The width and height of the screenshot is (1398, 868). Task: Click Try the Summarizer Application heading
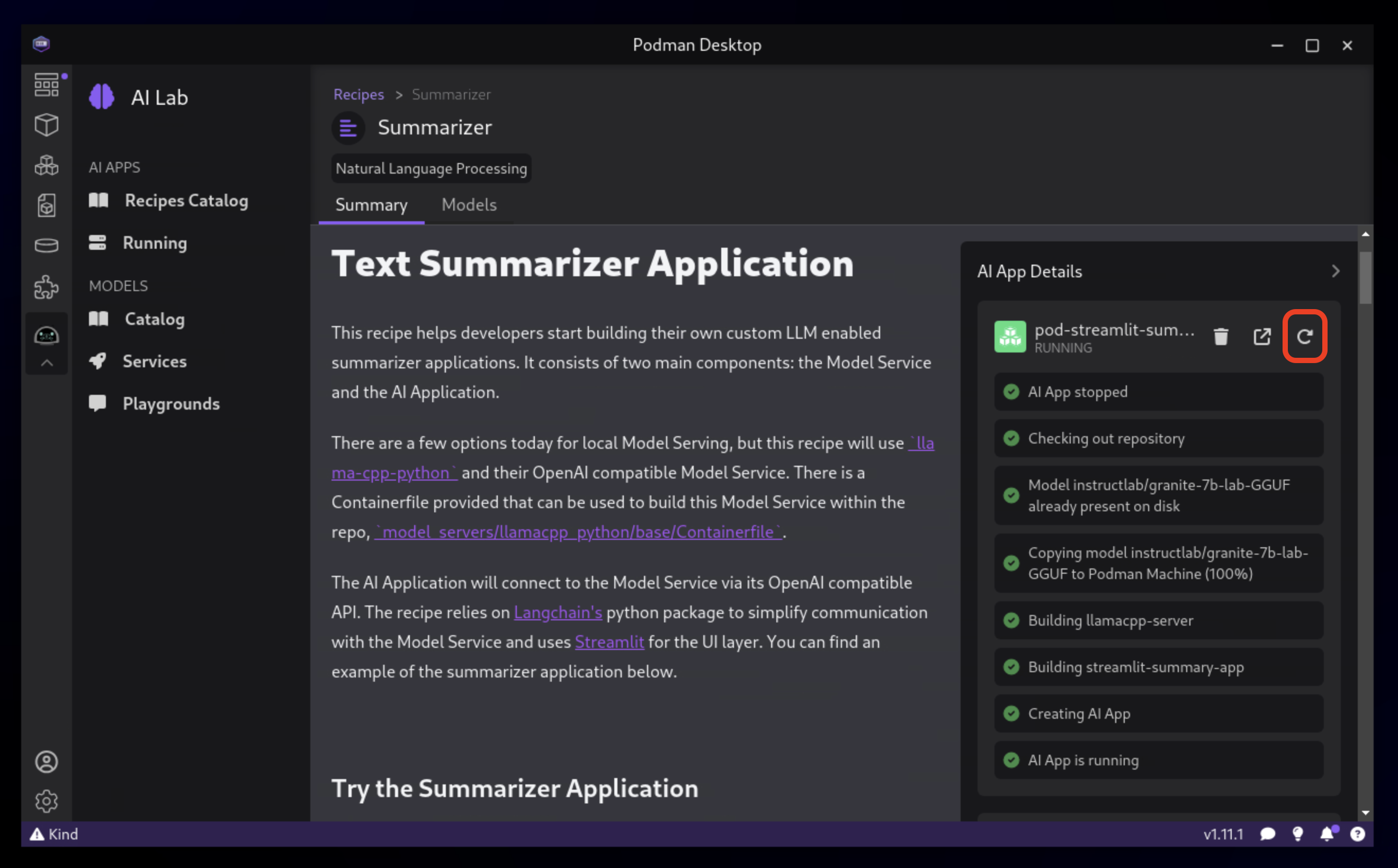coord(515,789)
